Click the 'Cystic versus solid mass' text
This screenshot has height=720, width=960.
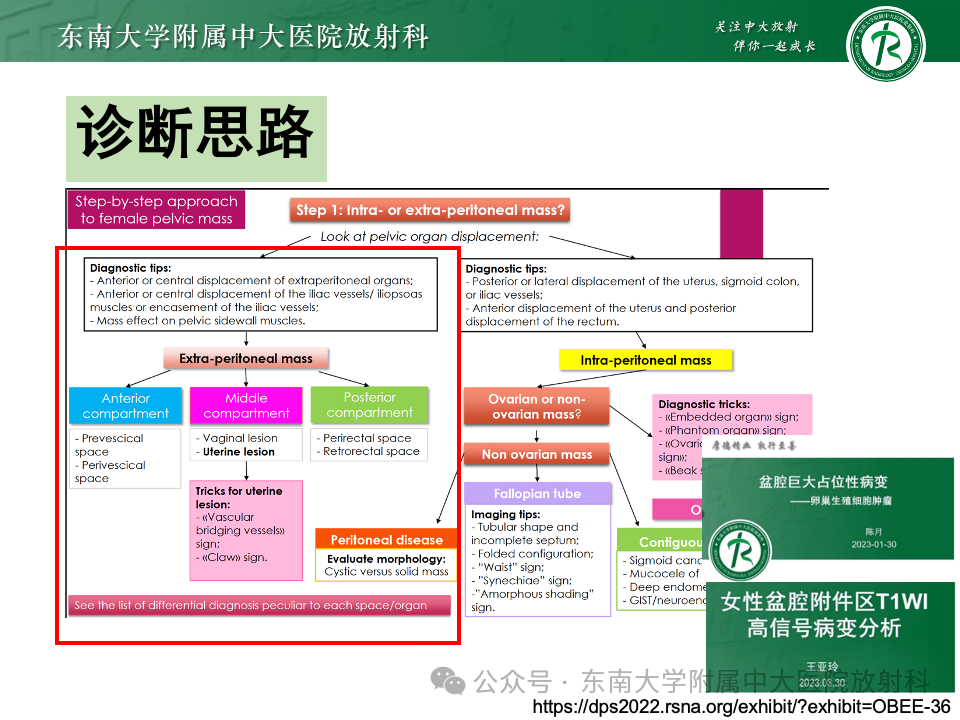(386, 571)
